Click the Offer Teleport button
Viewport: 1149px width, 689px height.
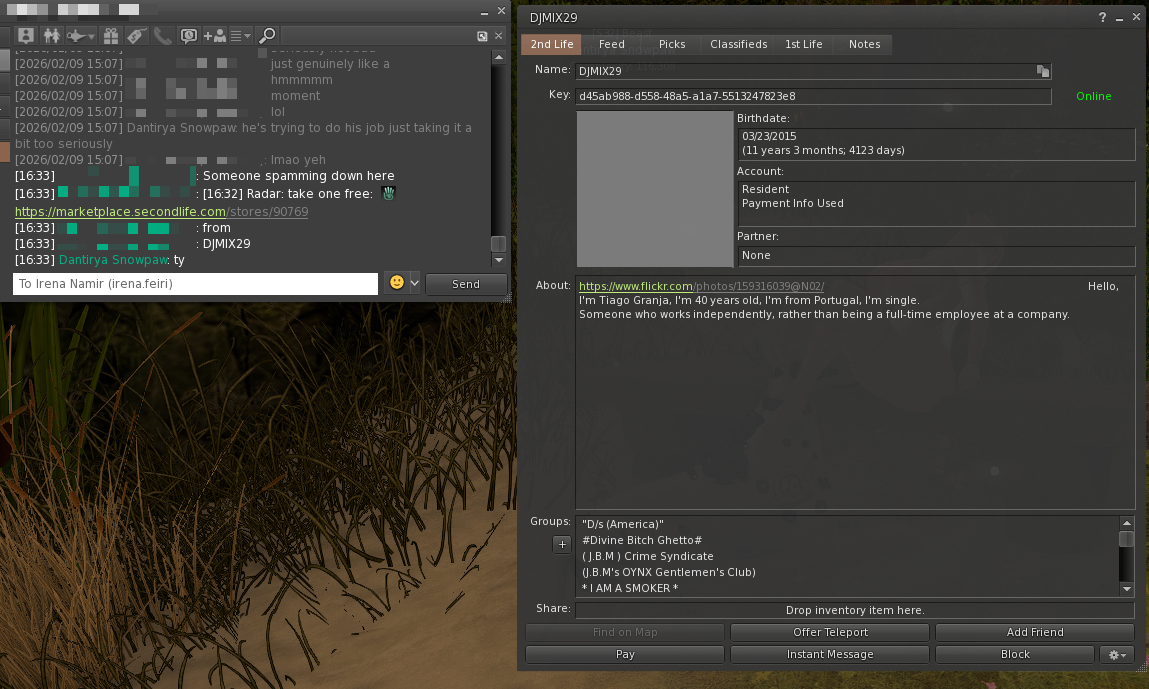click(x=830, y=632)
